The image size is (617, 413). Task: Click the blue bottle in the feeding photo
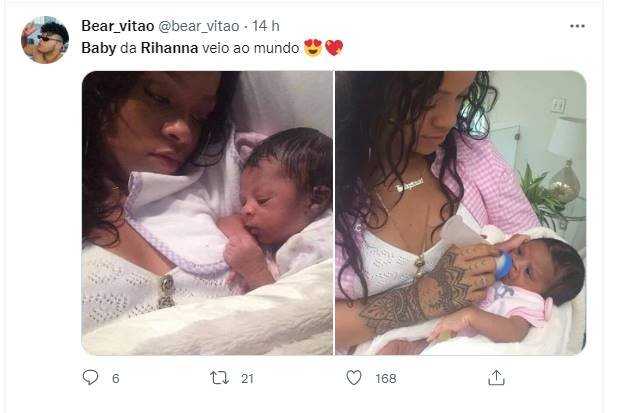pos(503,262)
